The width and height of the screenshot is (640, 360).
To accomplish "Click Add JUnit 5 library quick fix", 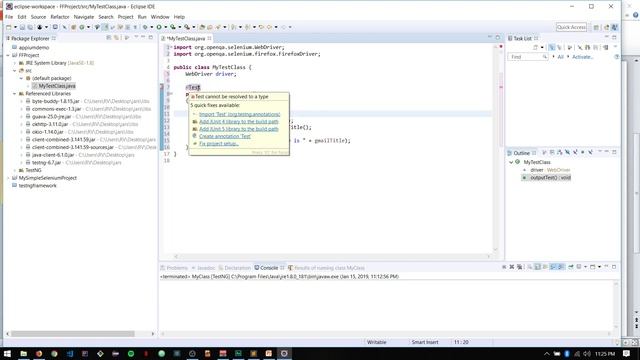I will point(239,129).
